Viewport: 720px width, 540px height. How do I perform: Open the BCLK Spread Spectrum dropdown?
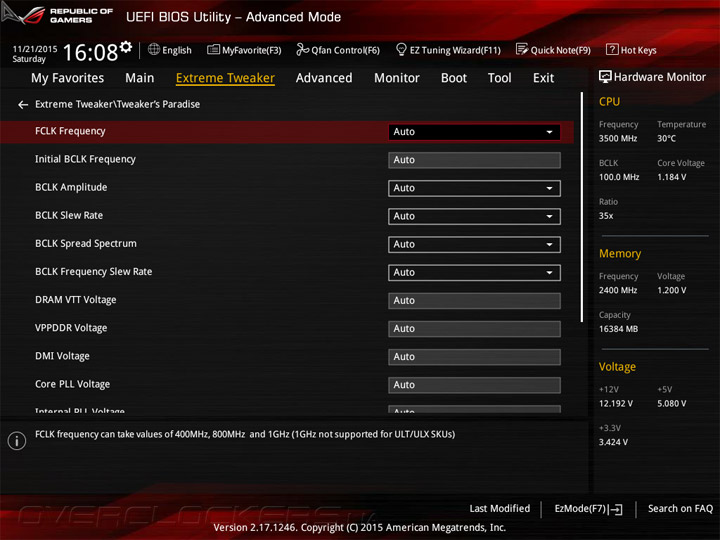pyautogui.click(x=474, y=244)
